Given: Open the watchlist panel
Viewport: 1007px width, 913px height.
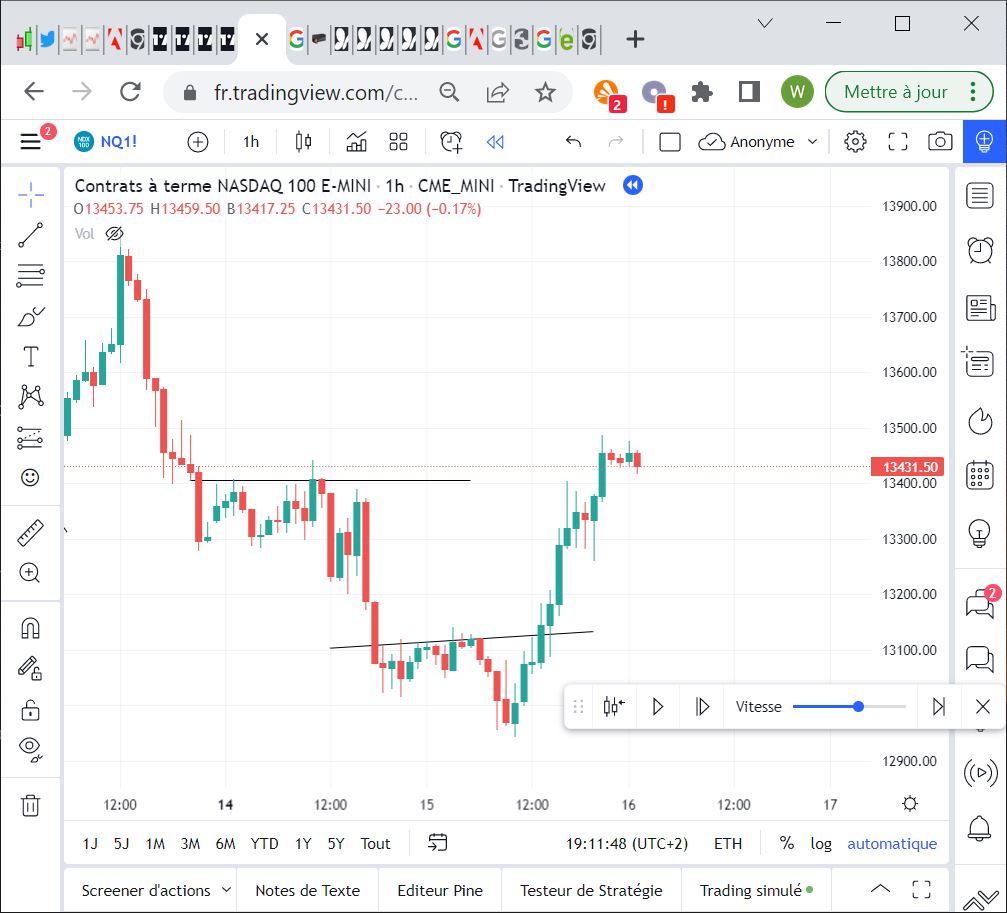Looking at the screenshot, I should click(979, 195).
